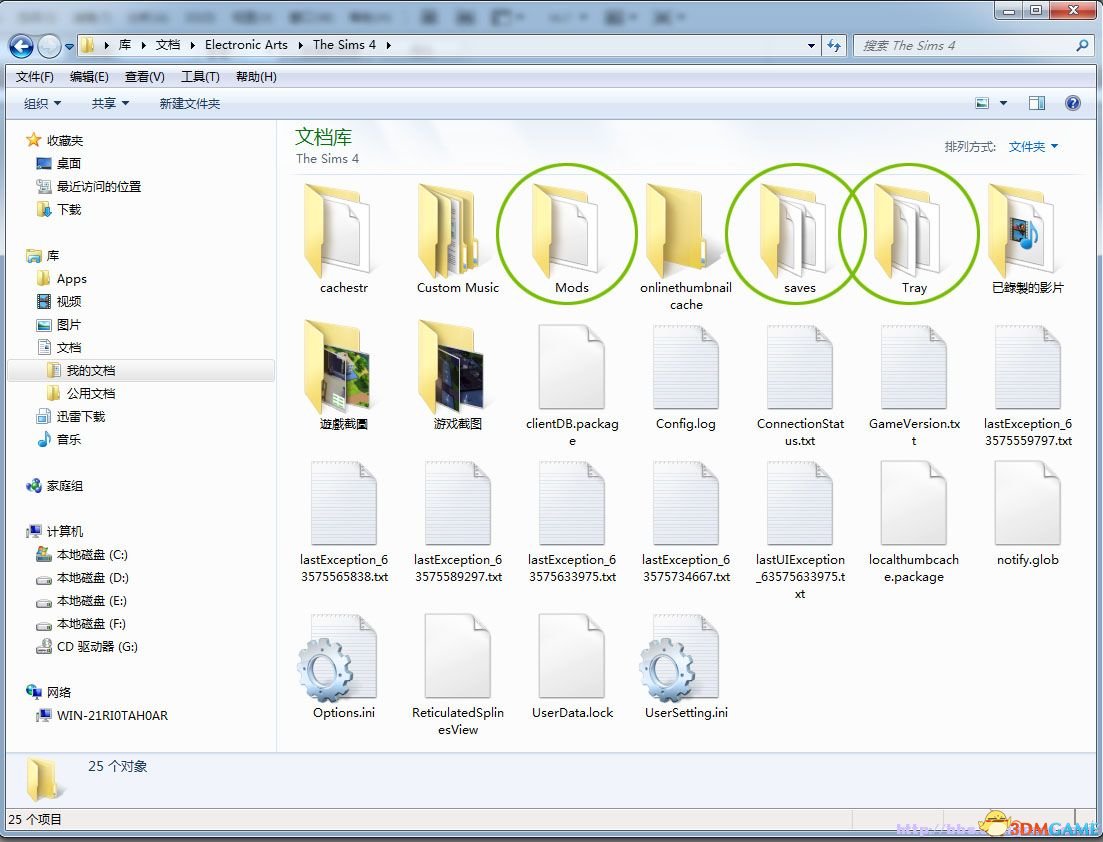
Task: Select 公用文档 in the navigation tree
Action: 91,393
